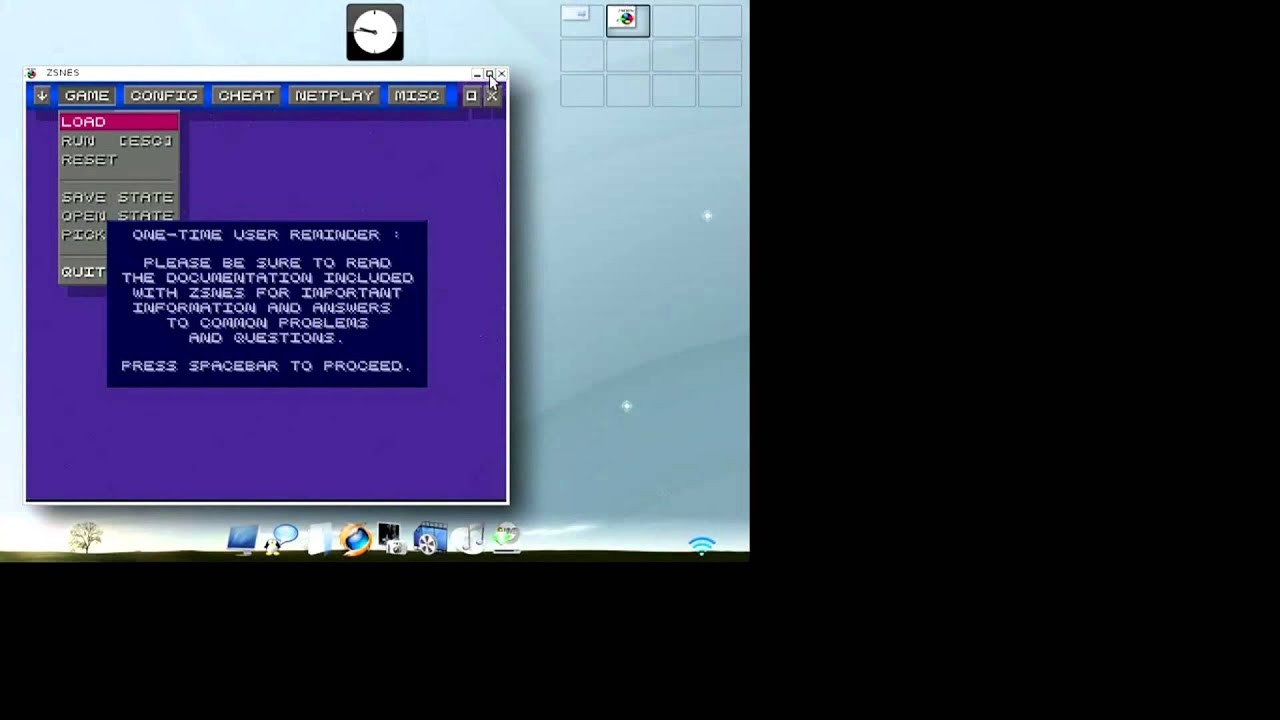Choose PICK STATE in the GAME menu

coord(83,235)
